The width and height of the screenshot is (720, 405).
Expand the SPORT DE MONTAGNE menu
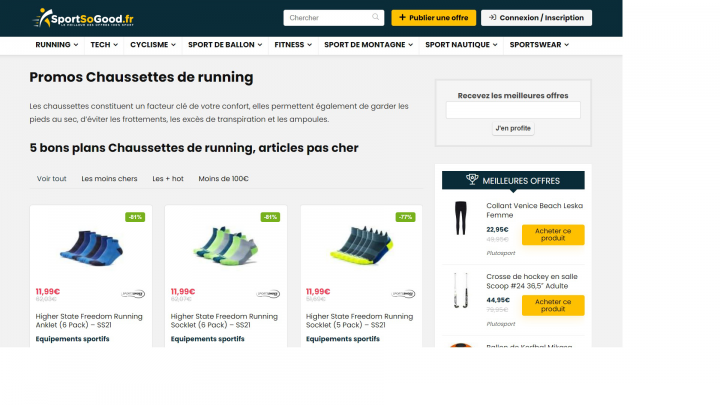[x=368, y=45]
